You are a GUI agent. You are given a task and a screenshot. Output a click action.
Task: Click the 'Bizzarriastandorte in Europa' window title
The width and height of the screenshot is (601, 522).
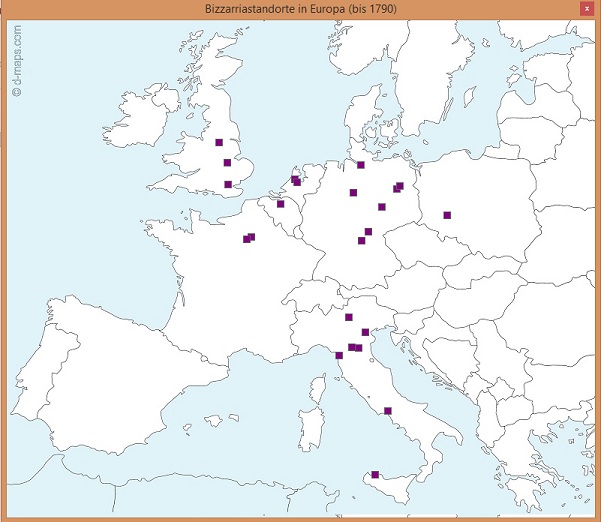tap(300, 8)
